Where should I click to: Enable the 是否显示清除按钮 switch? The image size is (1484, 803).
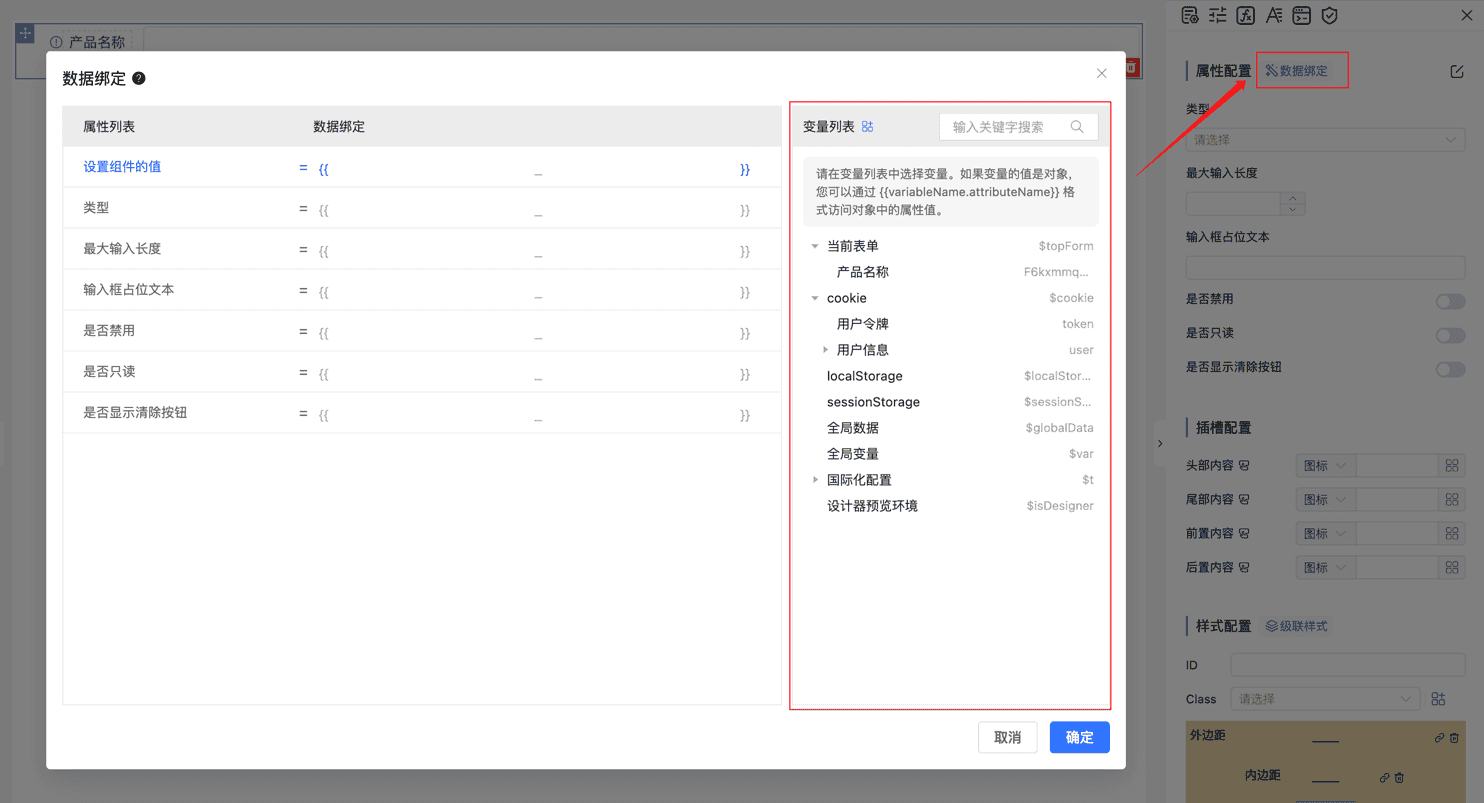(x=1450, y=369)
